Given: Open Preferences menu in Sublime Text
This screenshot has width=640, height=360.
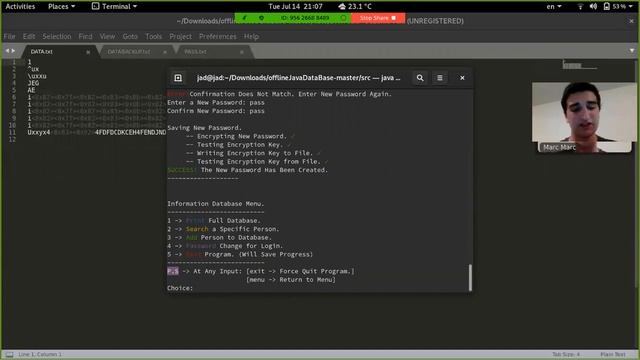Looking at the screenshot, I should (x=218, y=36).
